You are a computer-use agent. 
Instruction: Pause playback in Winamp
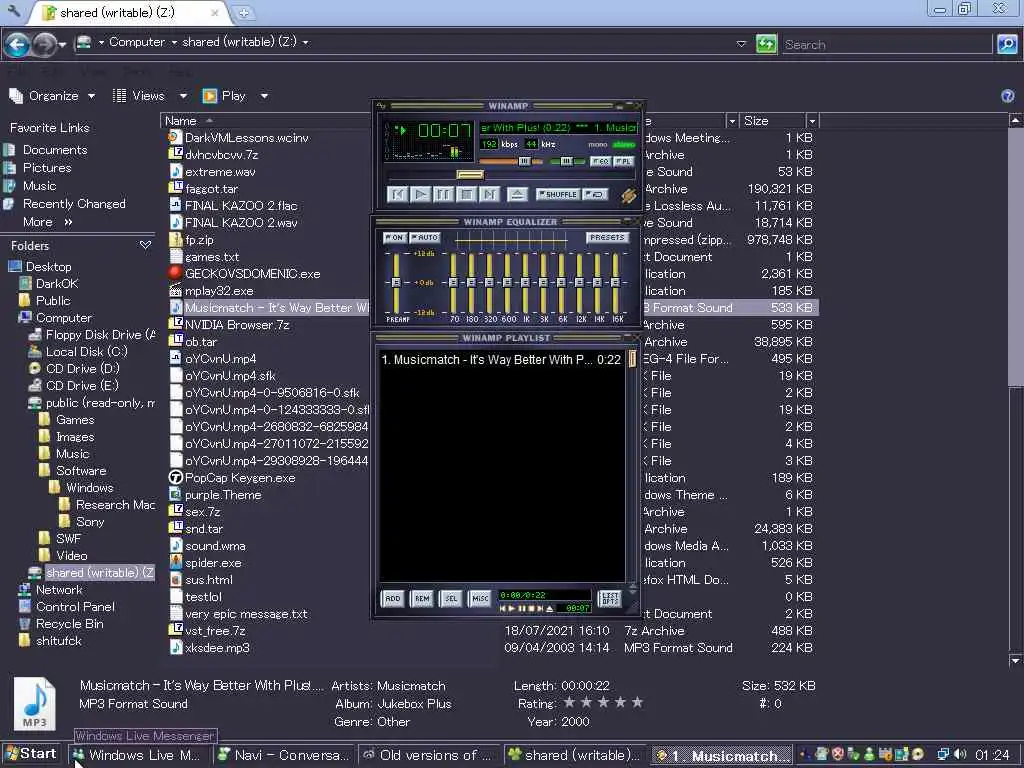(x=443, y=194)
